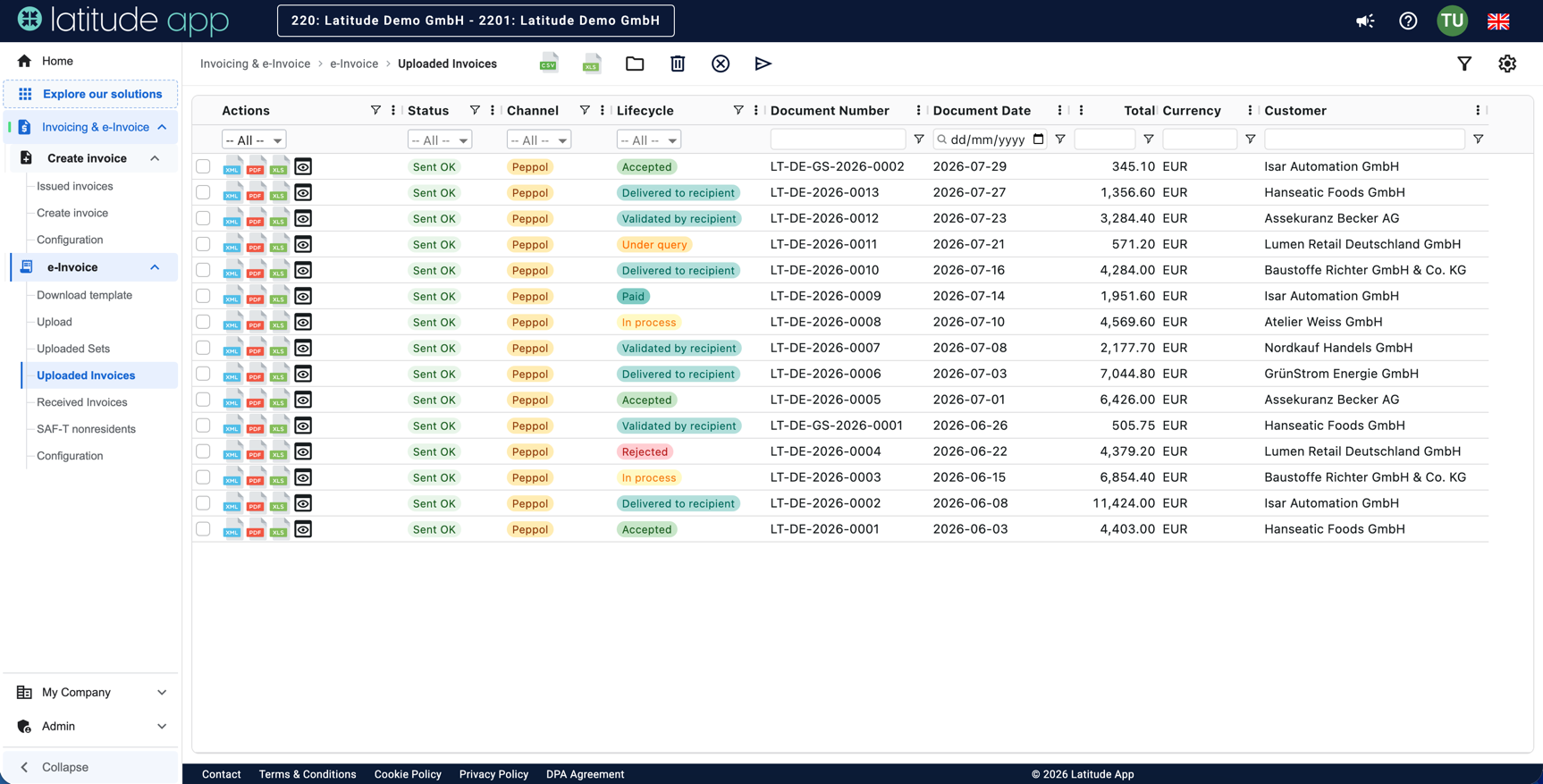Screen dimensions: 1543x784
Task: Open Customer column menu dots
Action: pos(1478,110)
